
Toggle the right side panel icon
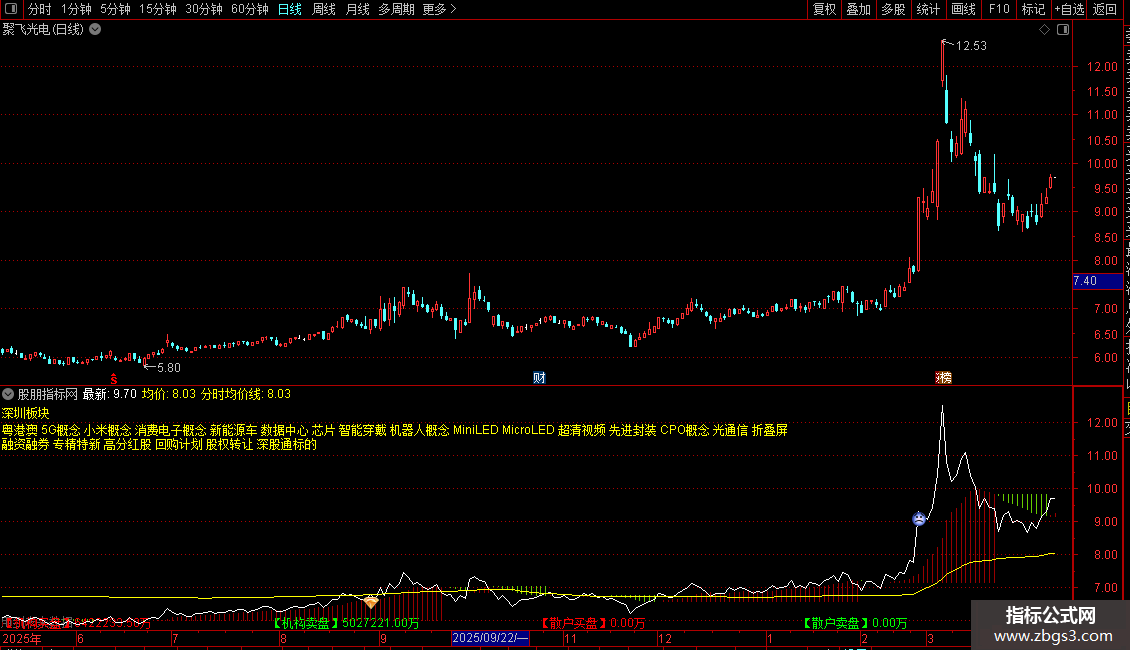[1063, 30]
